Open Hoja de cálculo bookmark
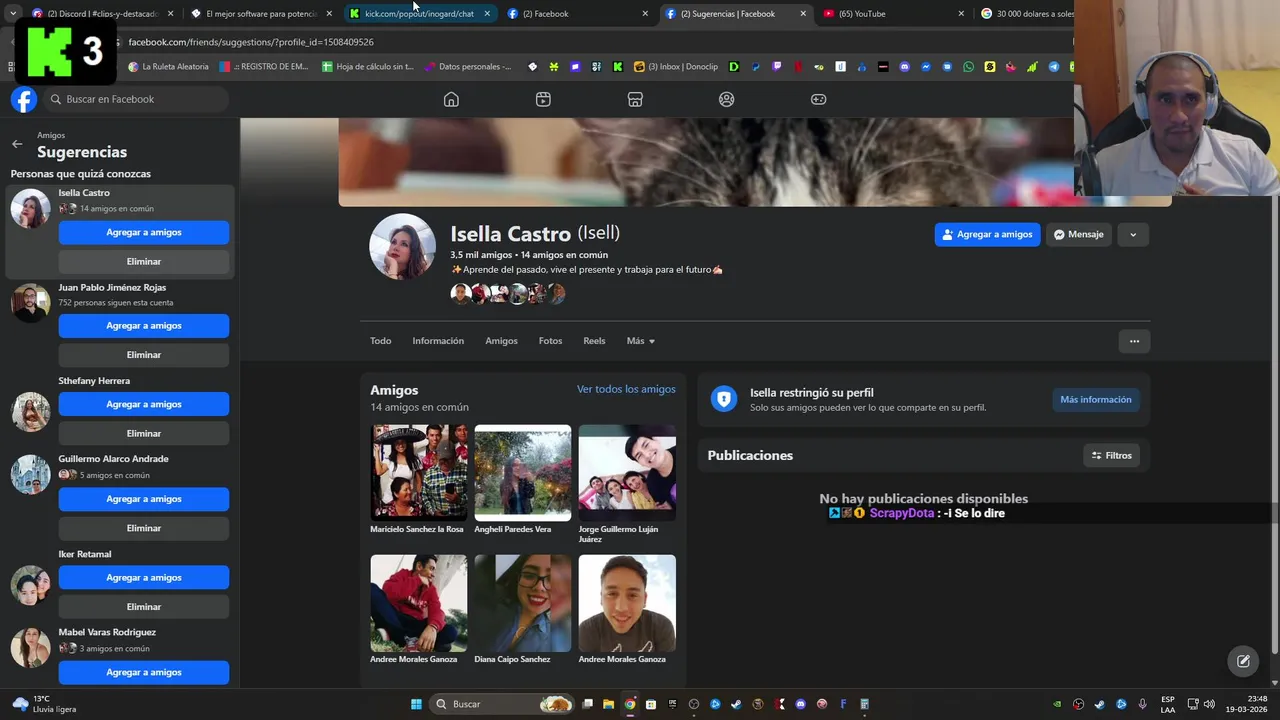This screenshot has height=720, width=1280. 368,67
